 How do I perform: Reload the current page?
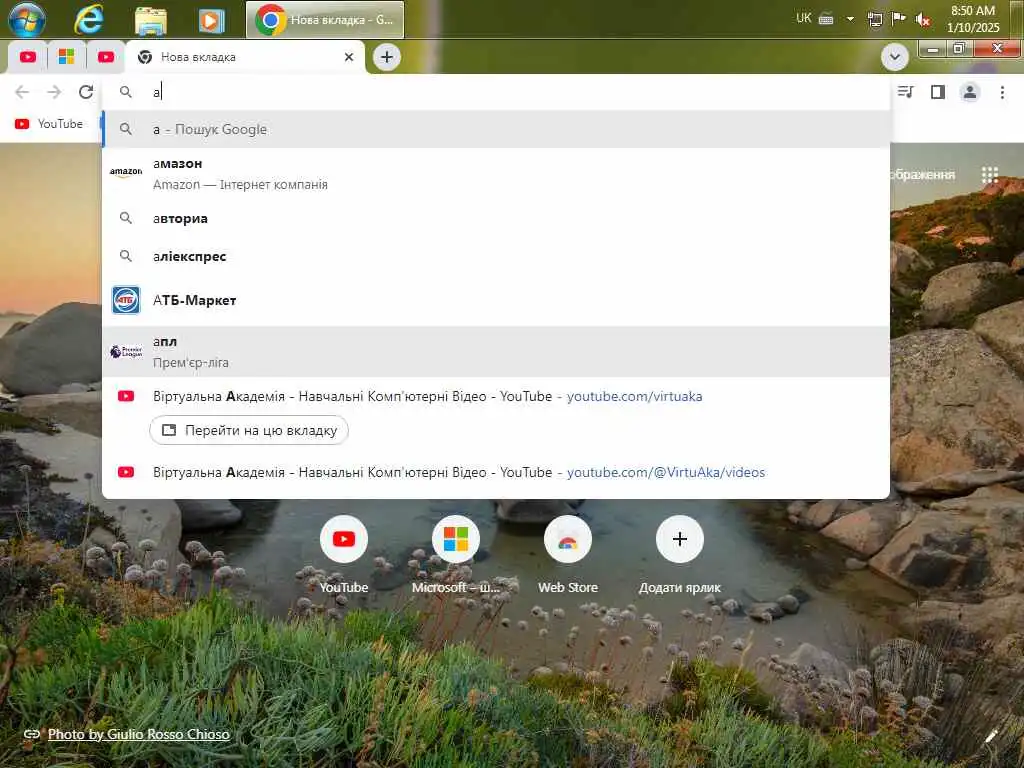(x=86, y=92)
